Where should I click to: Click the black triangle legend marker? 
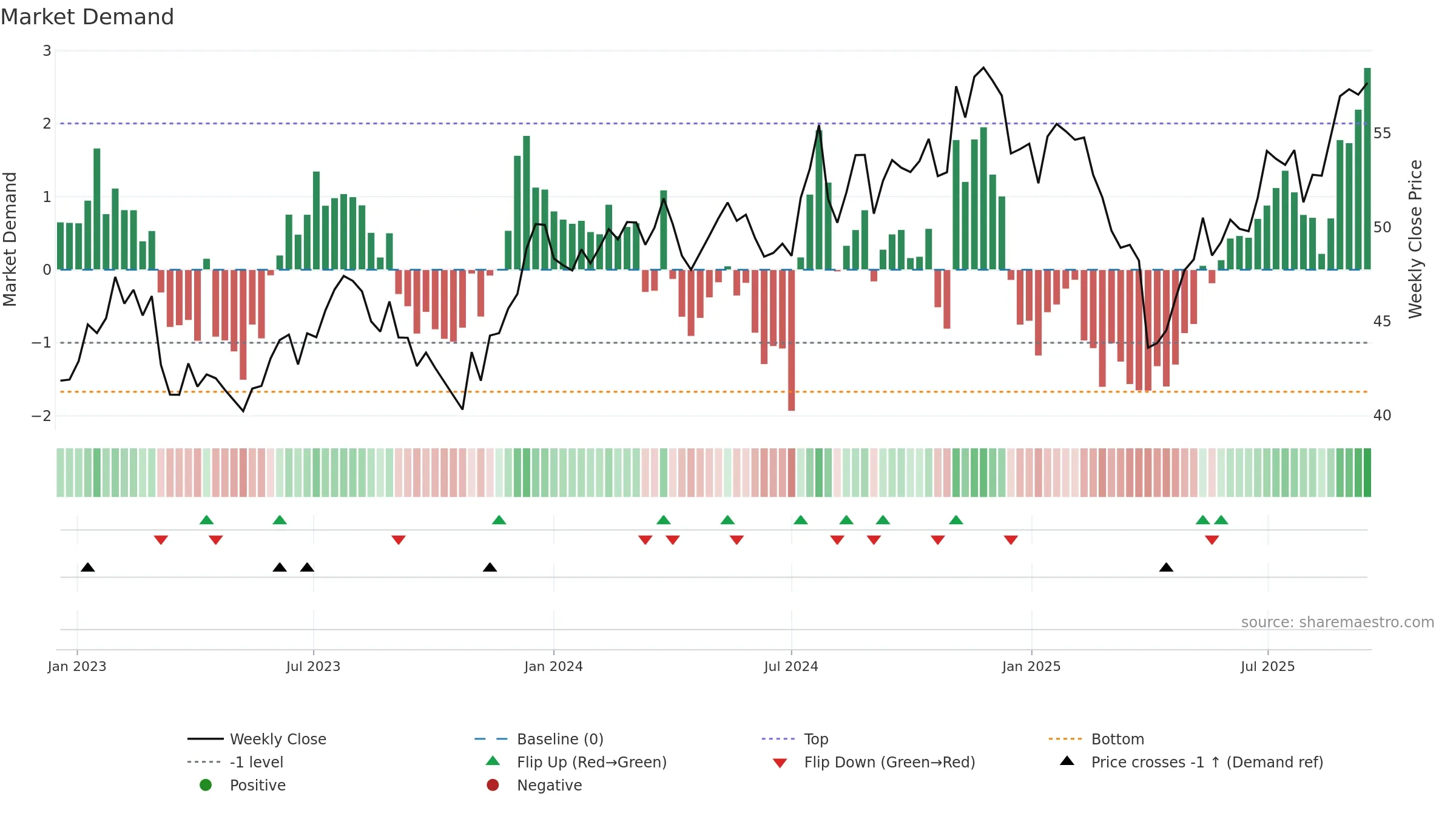pos(1067,761)
